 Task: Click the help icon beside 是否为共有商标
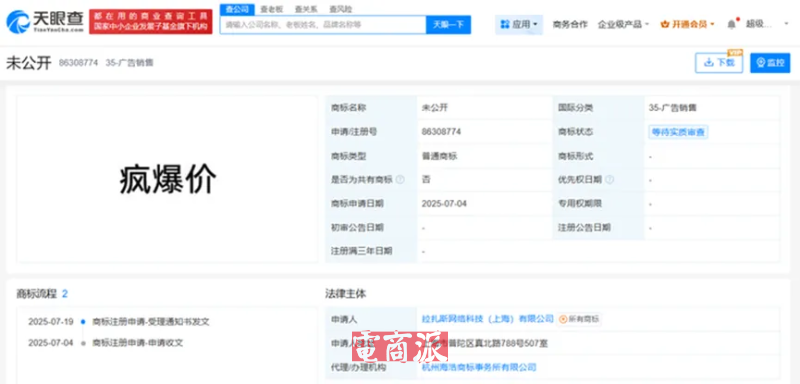[x=400, y=180]
